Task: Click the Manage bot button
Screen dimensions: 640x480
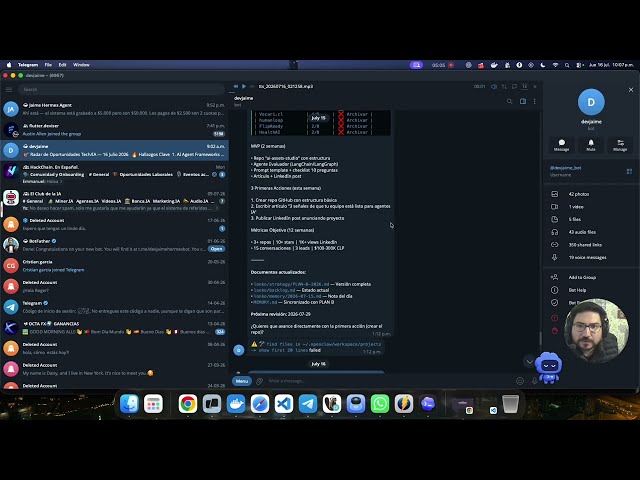Action: click(x=620, y=145)
